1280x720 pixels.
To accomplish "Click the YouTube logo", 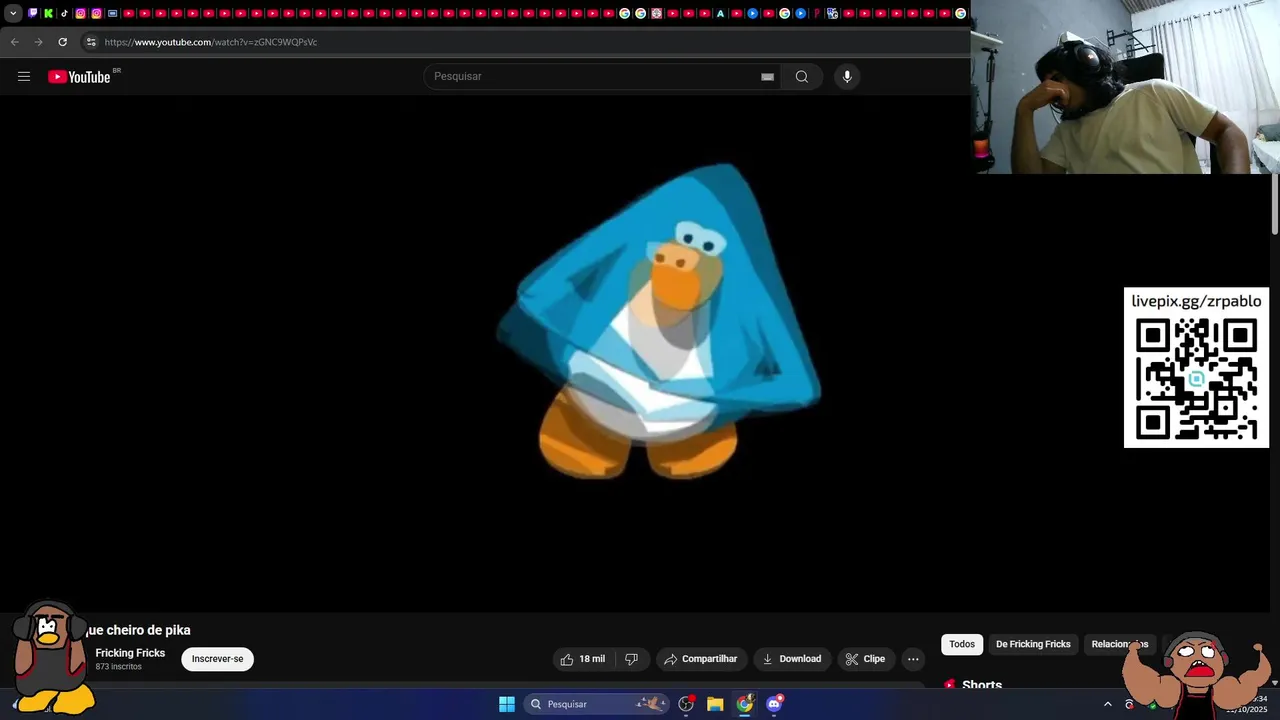I will click(80, 77).
